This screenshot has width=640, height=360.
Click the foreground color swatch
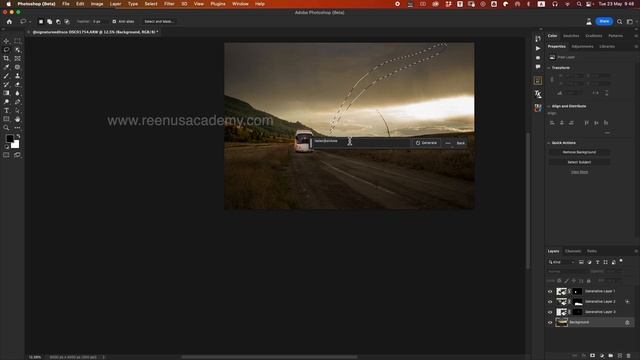tap(9, 139)
